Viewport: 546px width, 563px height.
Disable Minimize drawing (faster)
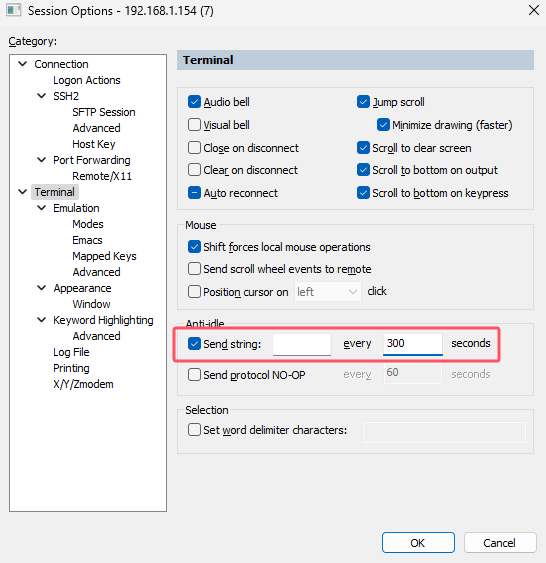coord(383,125)
